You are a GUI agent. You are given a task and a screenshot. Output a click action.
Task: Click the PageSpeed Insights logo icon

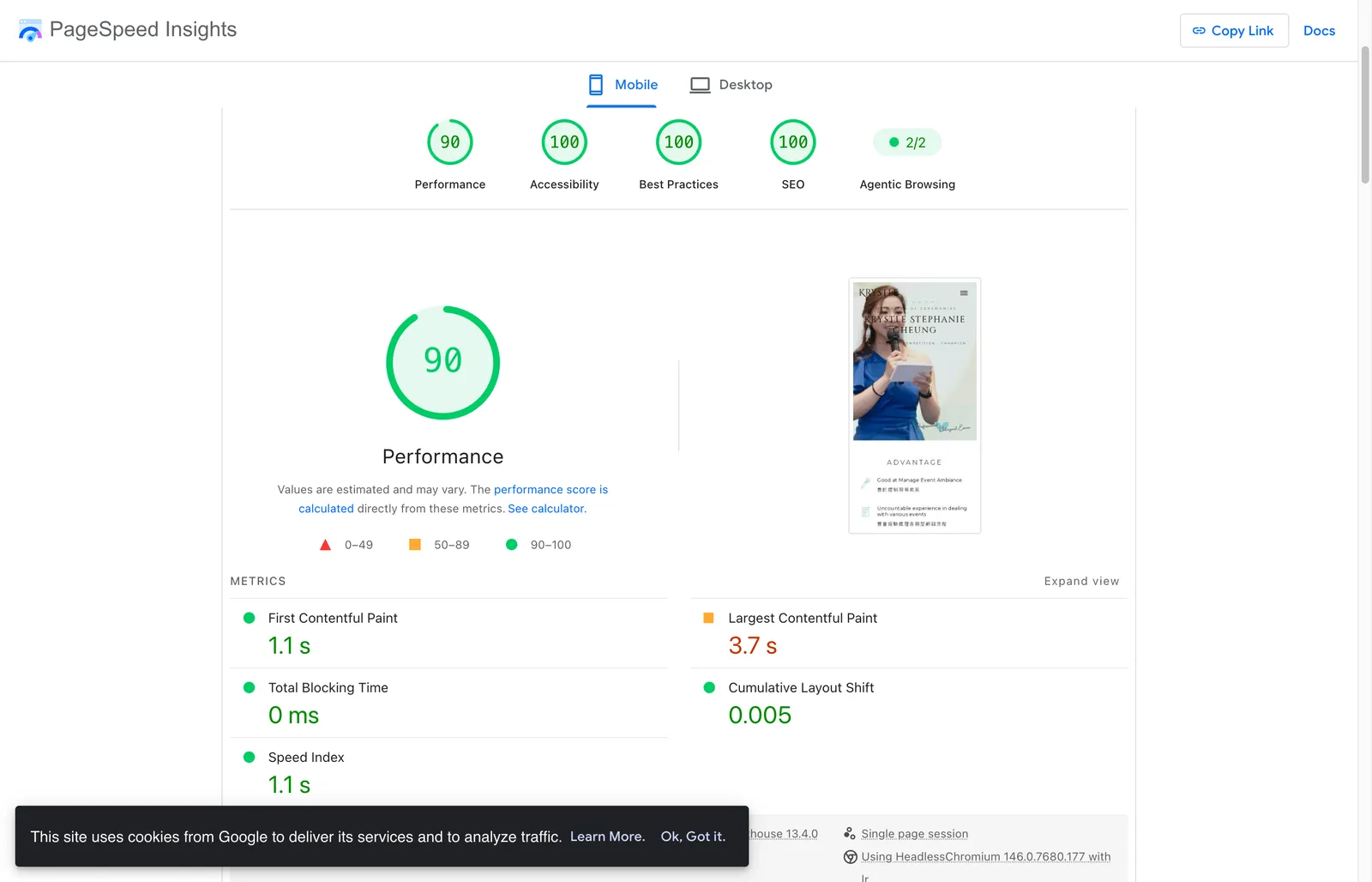tap(30, 30)
